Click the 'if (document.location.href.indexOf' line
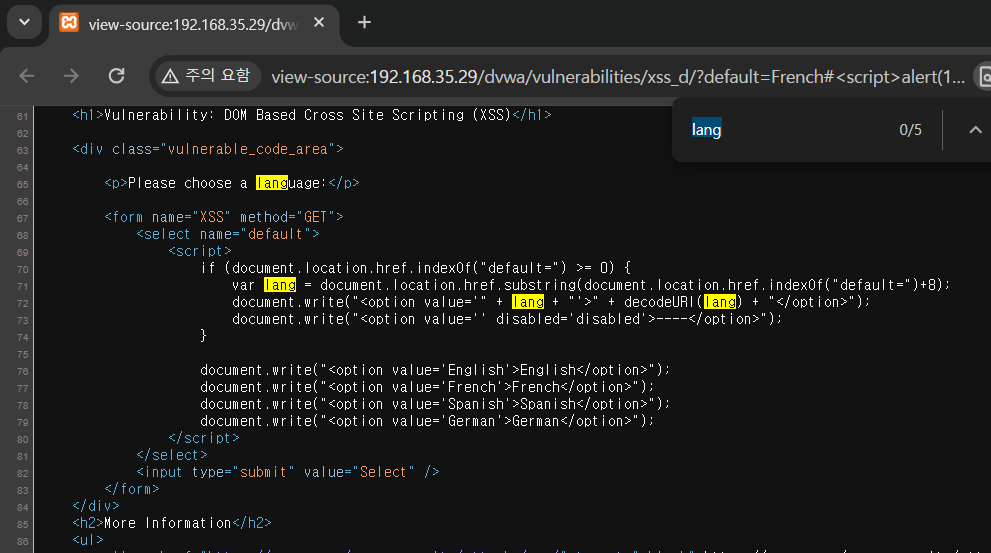Image resolution: width=991 pixels, height=553 pixels. [x=415, y=268]
